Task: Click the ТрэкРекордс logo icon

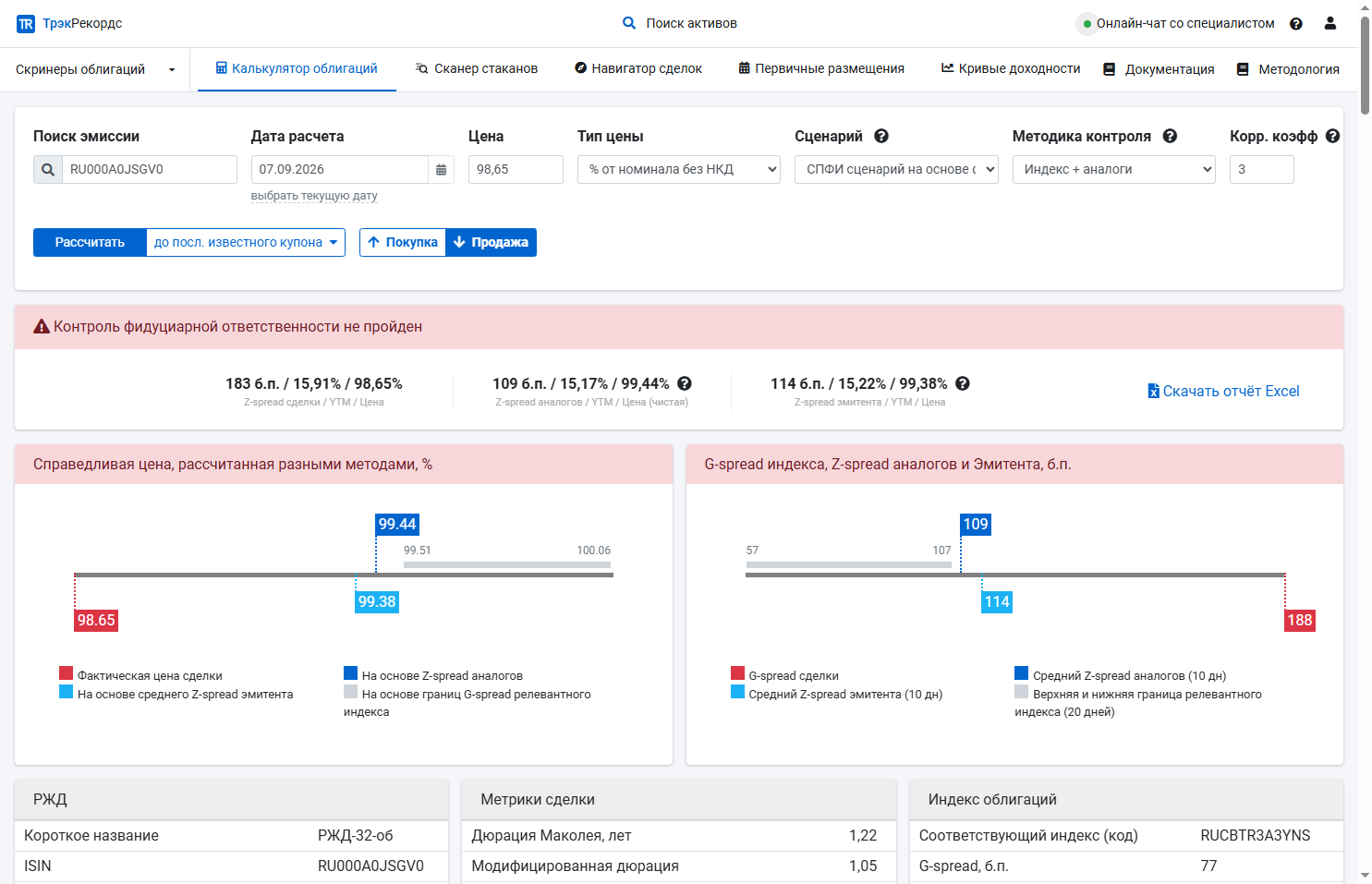Action: [26, 24]
